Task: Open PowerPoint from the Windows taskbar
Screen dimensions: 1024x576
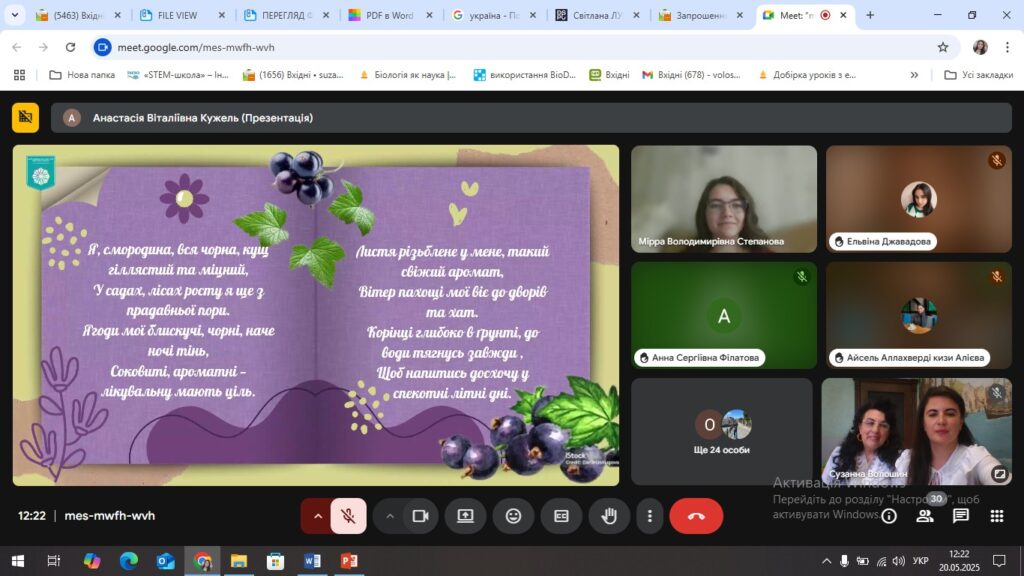Action: pos(349,561)
